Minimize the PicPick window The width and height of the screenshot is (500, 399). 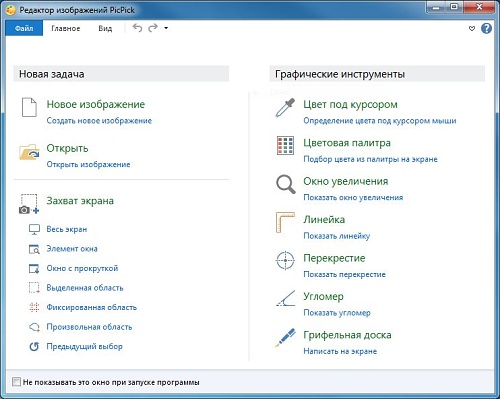(x=436, y=7)
